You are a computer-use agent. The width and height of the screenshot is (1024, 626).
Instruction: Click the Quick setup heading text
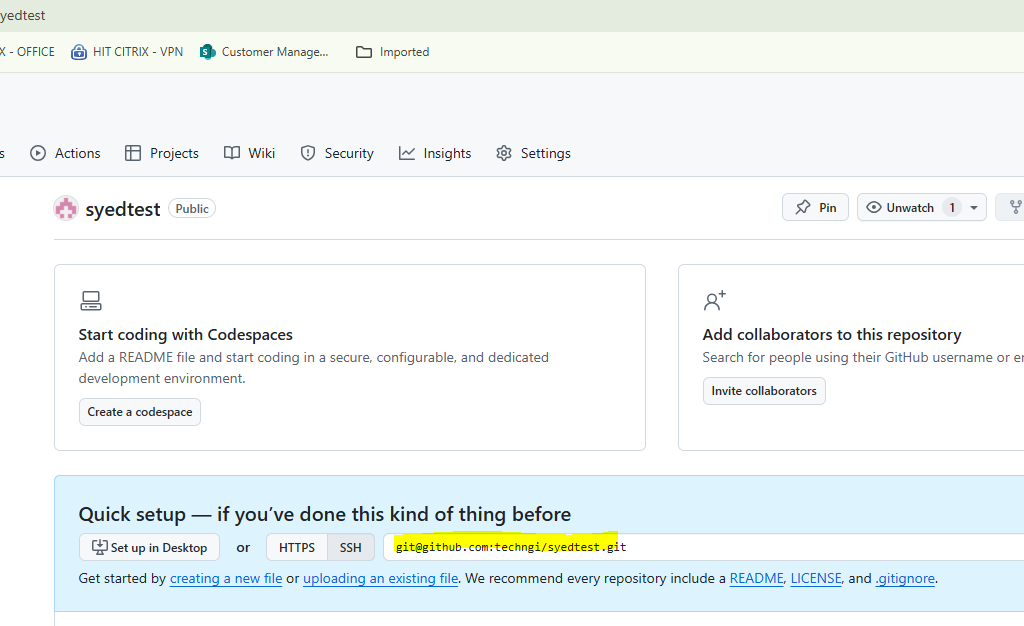(x=325, y=514)
